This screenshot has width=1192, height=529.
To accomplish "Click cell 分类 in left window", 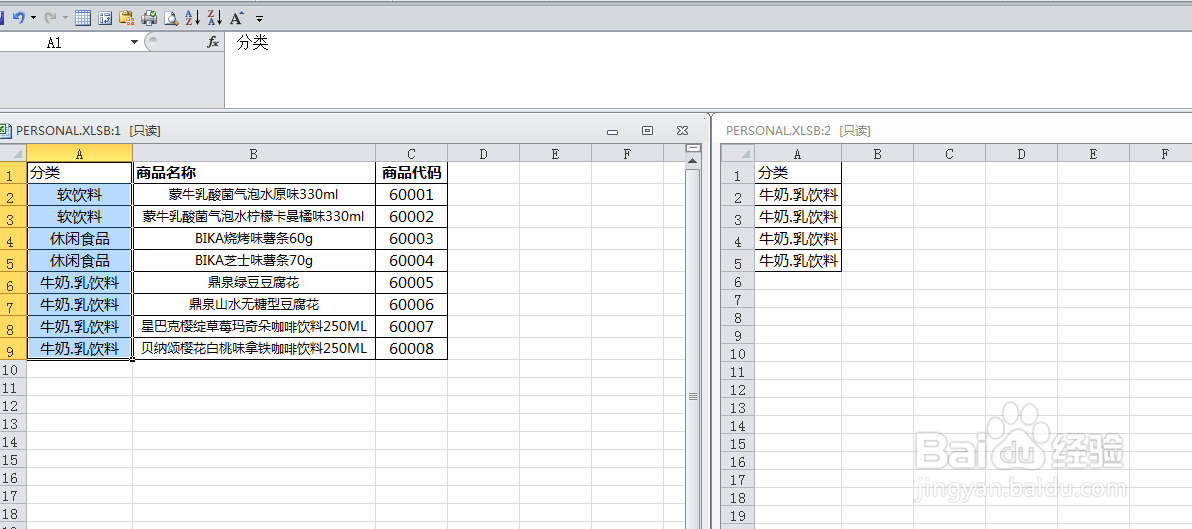I will point(80,173).
